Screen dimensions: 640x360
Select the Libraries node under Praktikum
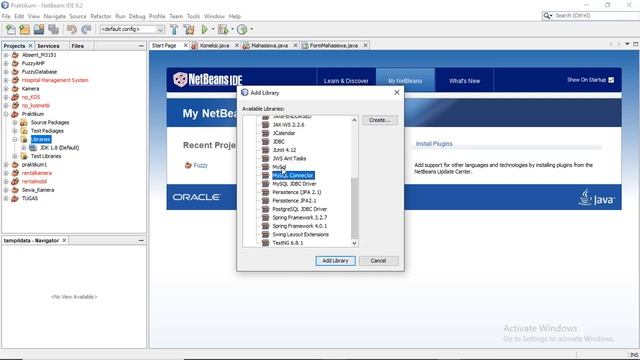point(41,139)
